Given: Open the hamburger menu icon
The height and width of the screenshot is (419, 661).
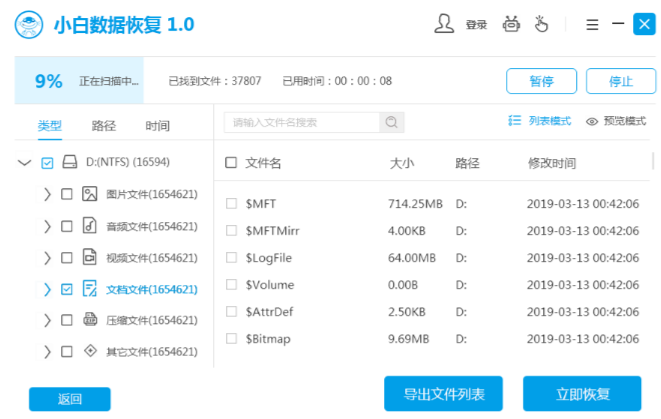Looking at the screenshot, I should (x=592, y=24).
